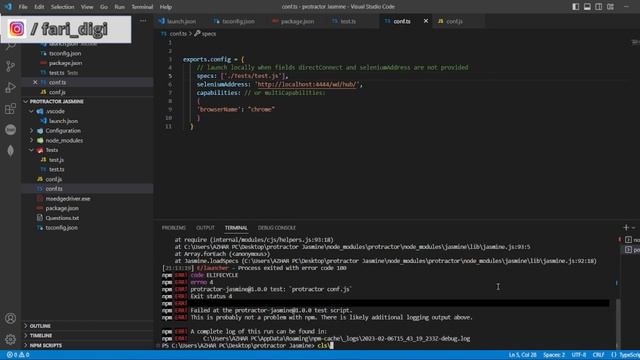Toggle the secondary side bar layout icon
Viewport: 640px width, 360px height.
point(598,7)
